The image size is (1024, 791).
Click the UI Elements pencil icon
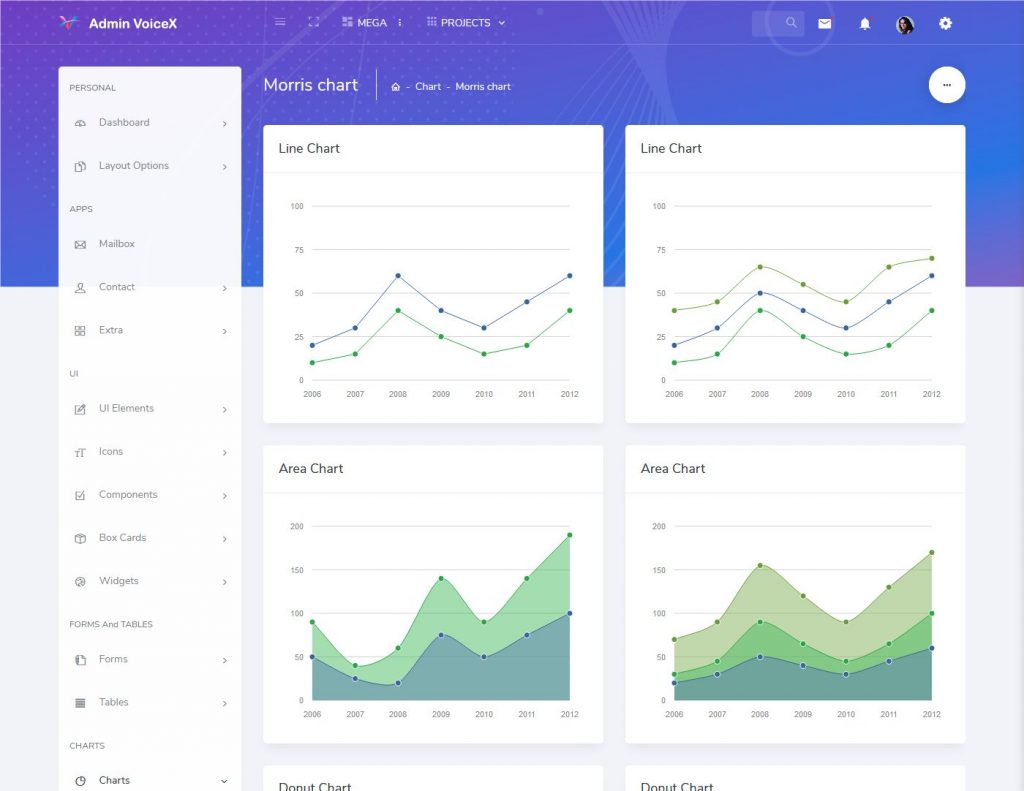click(80, 409)
